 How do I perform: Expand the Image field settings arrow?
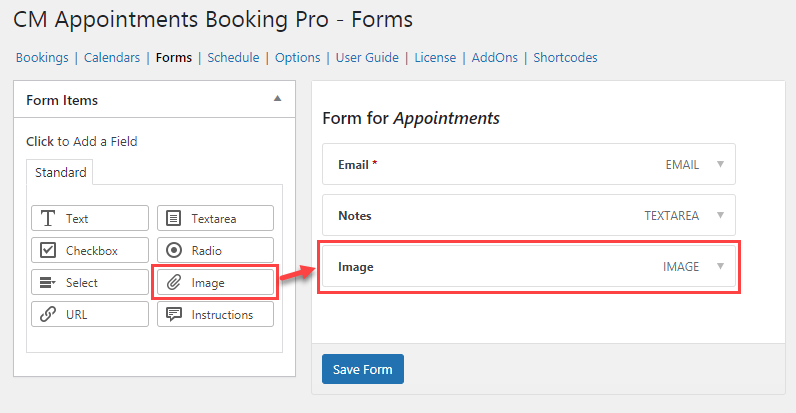[720, 266]
